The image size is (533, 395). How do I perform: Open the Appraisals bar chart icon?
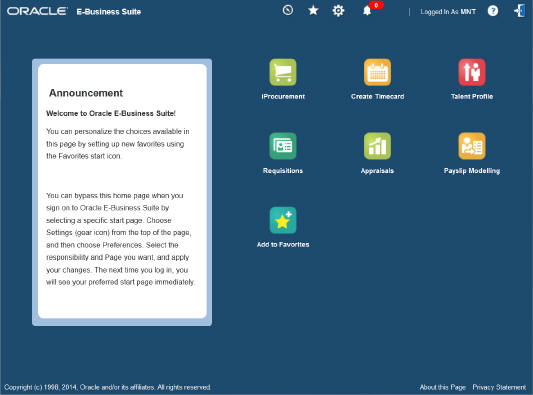377,146
